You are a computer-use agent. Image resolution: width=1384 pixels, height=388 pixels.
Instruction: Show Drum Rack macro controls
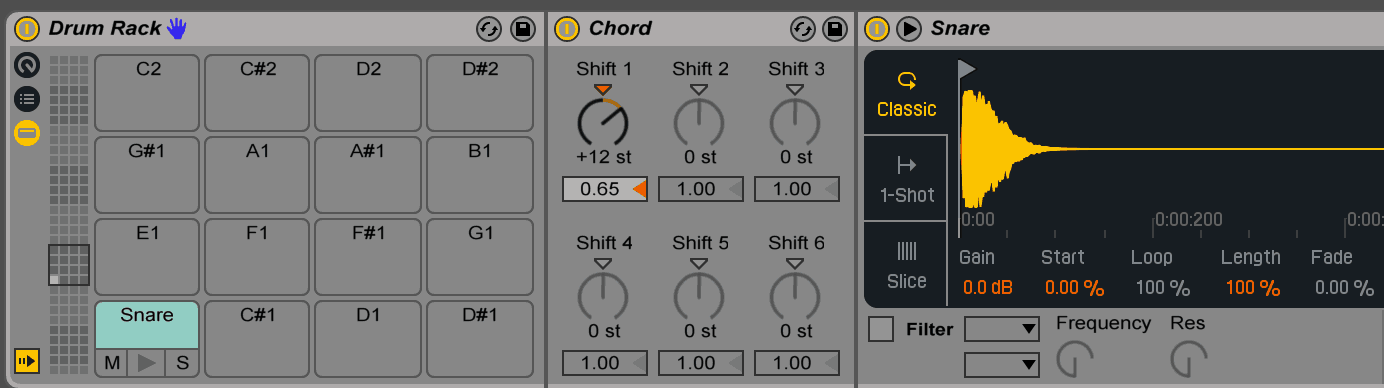[x=27, y=66]
